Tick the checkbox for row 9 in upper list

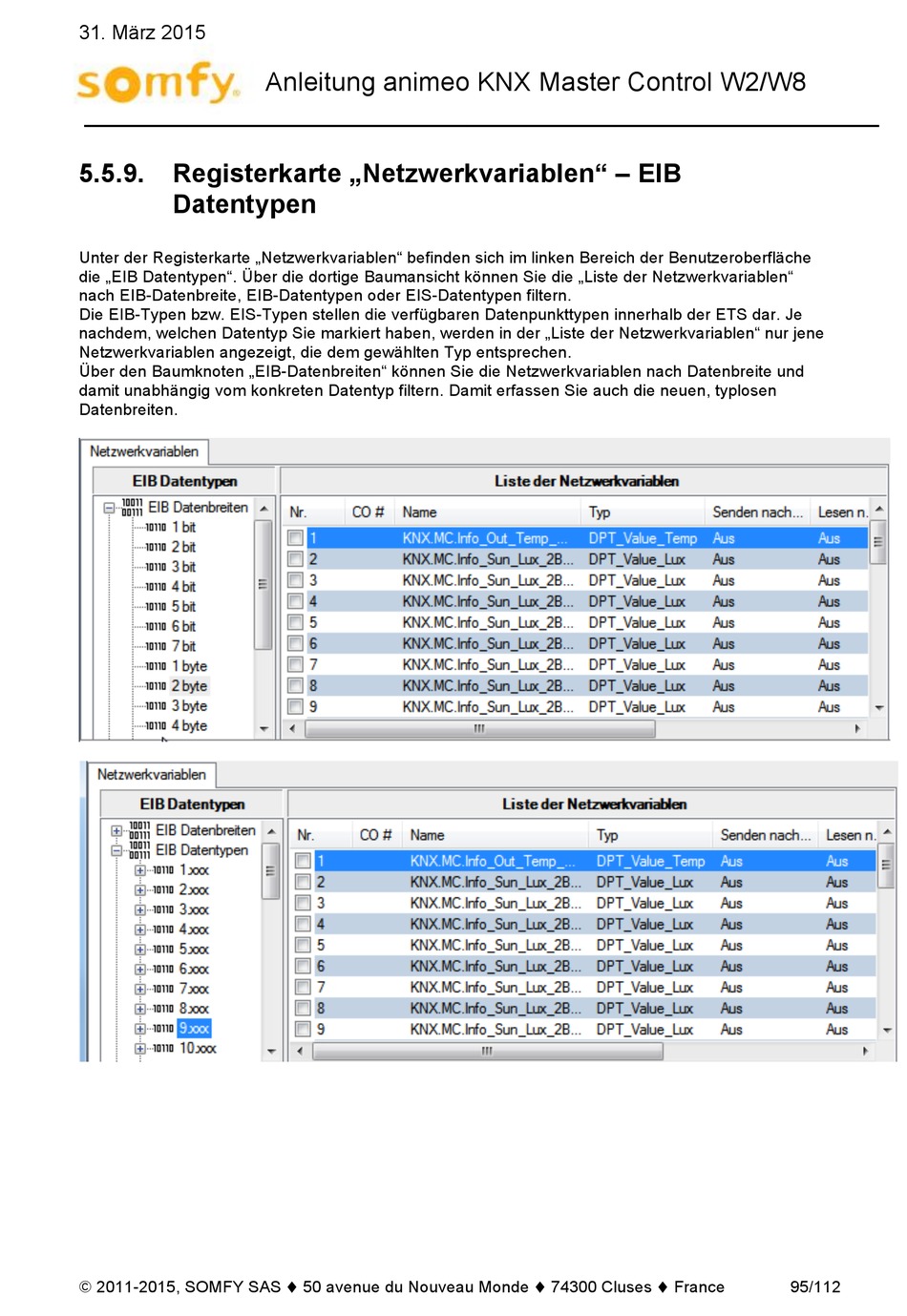[296, 706]
